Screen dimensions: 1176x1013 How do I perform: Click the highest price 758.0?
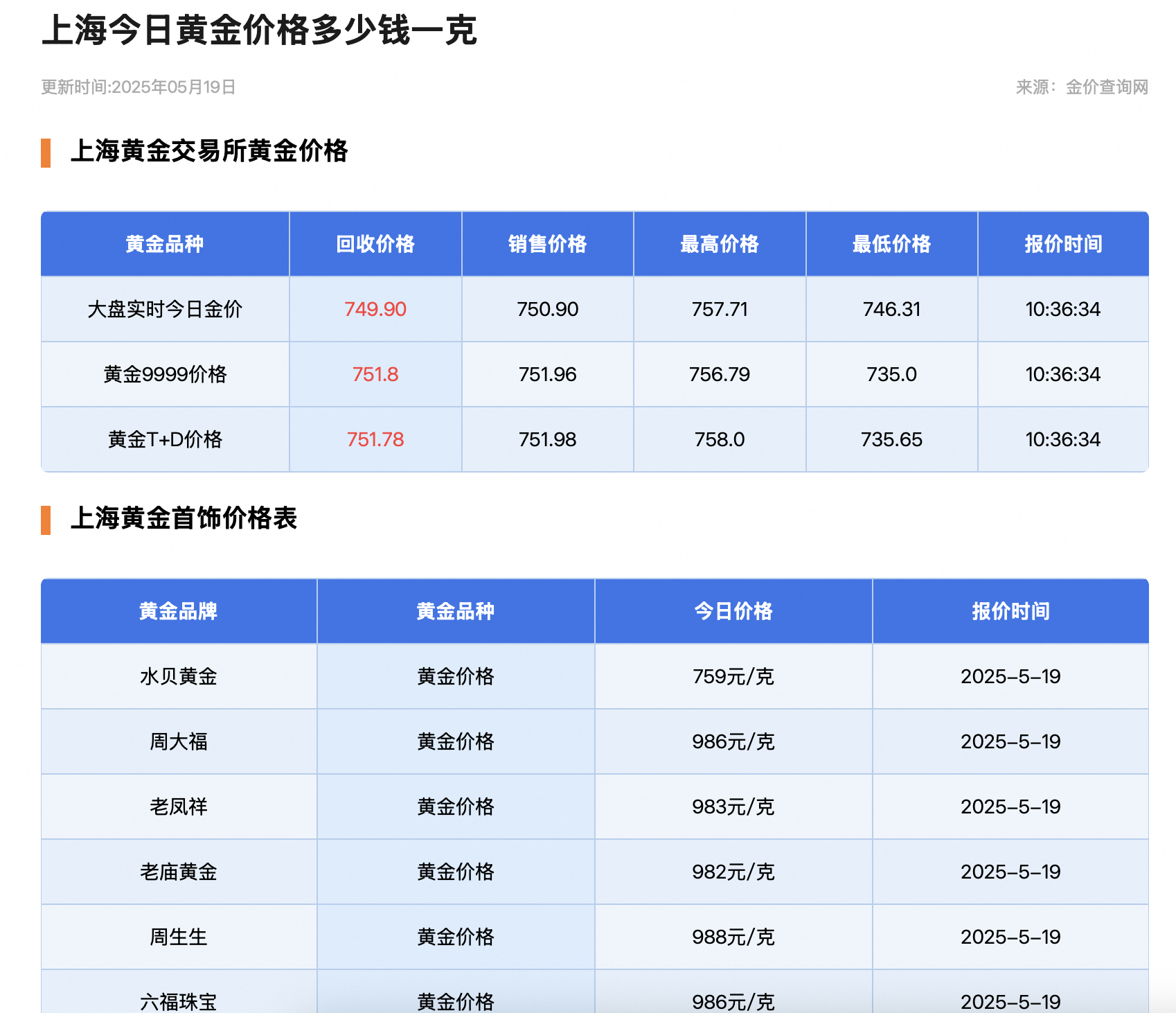720,439
